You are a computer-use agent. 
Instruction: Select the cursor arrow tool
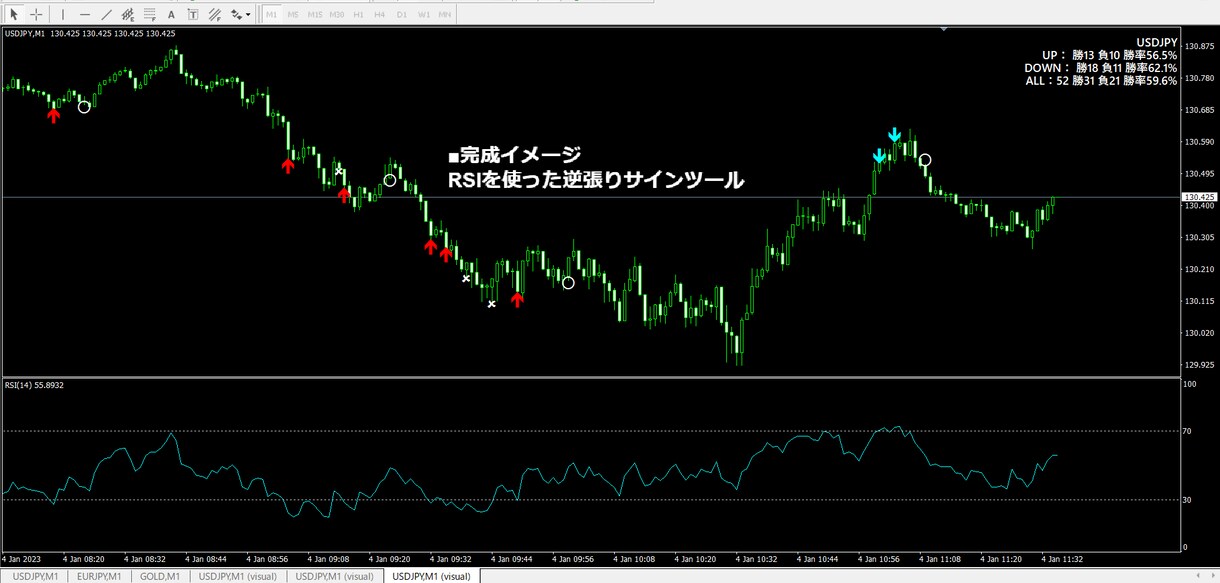click(15, 15)
